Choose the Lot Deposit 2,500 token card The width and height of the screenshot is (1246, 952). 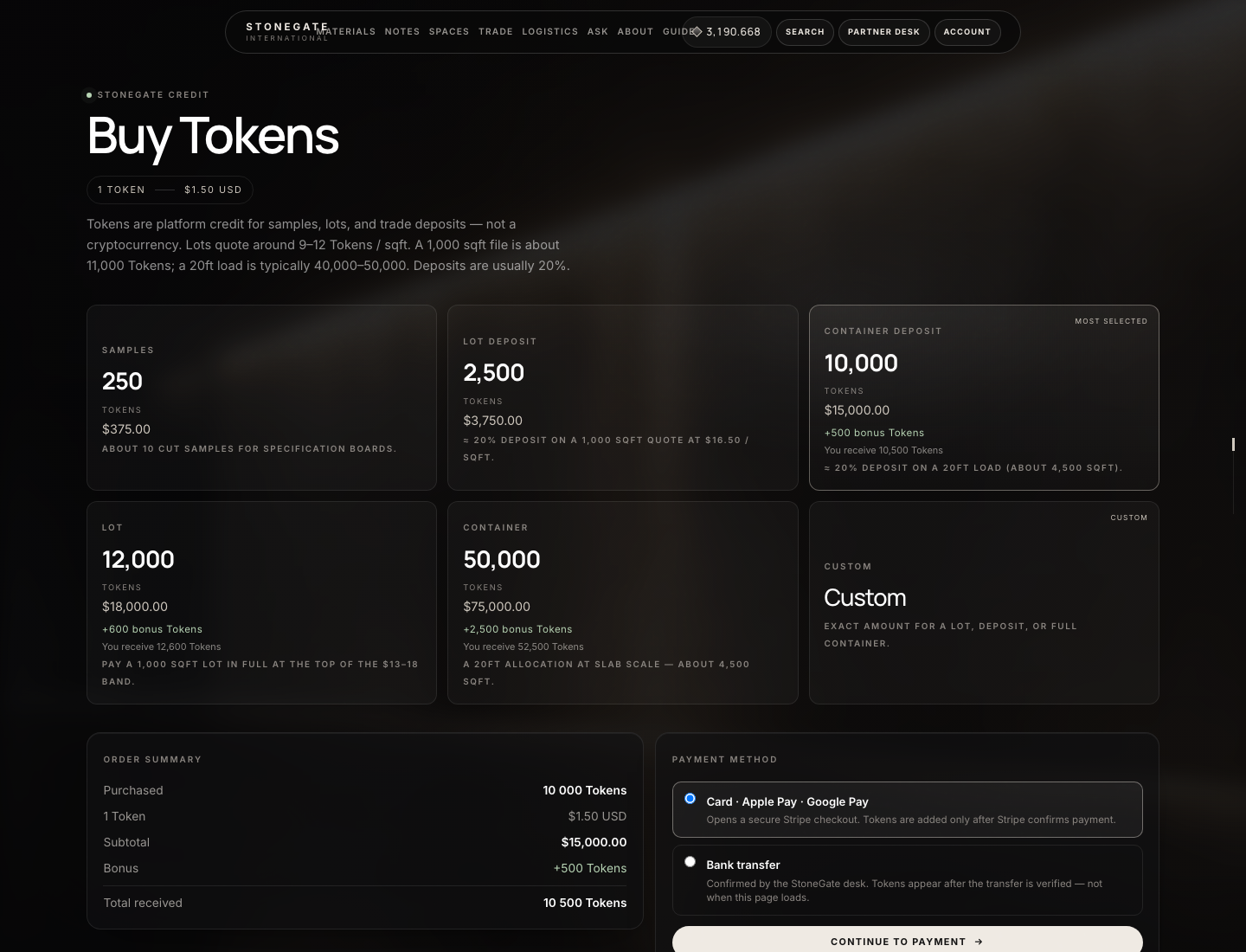pos(623,398)
